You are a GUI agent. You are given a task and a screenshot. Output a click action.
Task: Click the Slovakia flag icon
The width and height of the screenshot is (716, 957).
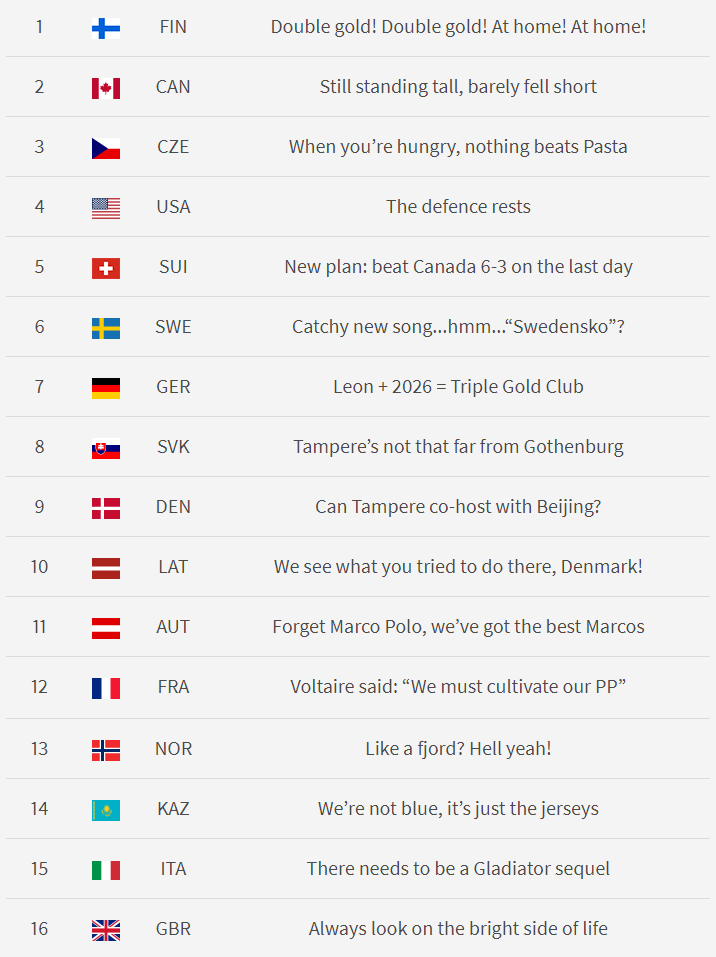(106, 449)
